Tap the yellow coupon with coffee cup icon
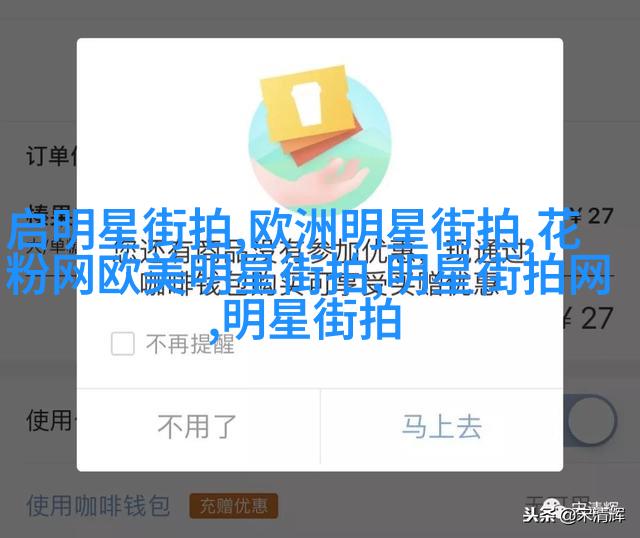640x538 pixels. tap(307, 103)
